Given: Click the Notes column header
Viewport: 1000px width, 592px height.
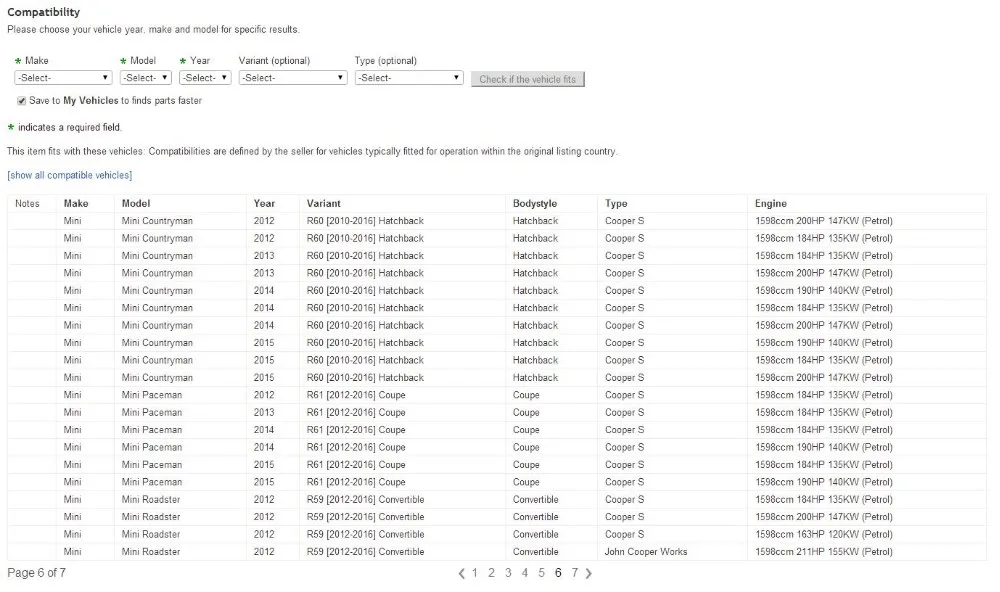Looking at the screenshot, I should pos(27,204).
